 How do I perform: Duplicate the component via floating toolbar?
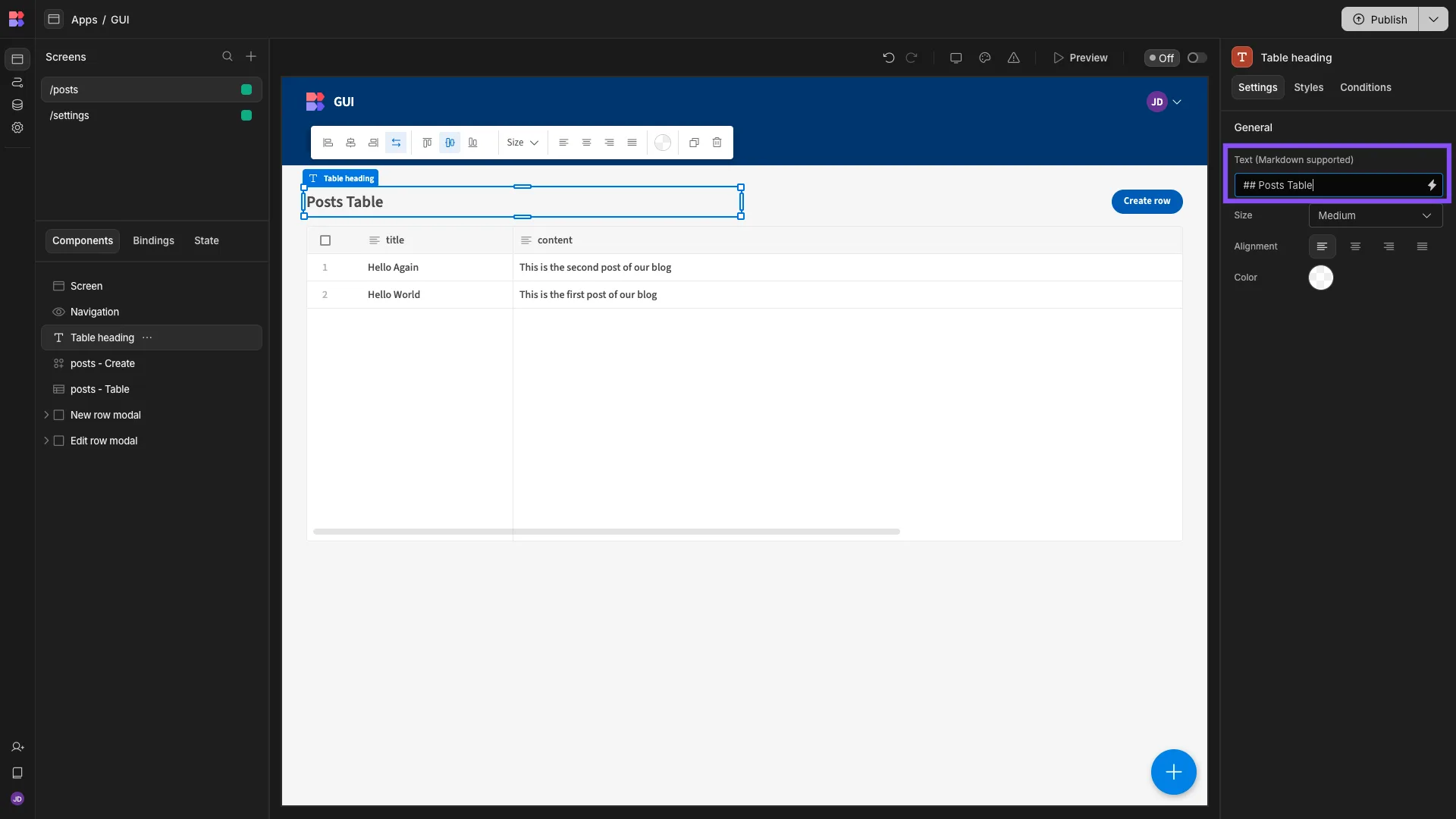click(694, 143)
